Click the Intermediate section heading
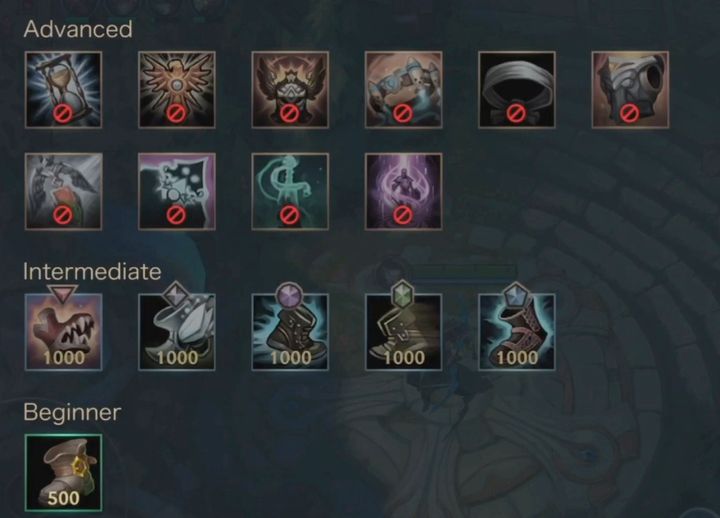The height and width of the screenshot is (518, 720). pos(92,271)
